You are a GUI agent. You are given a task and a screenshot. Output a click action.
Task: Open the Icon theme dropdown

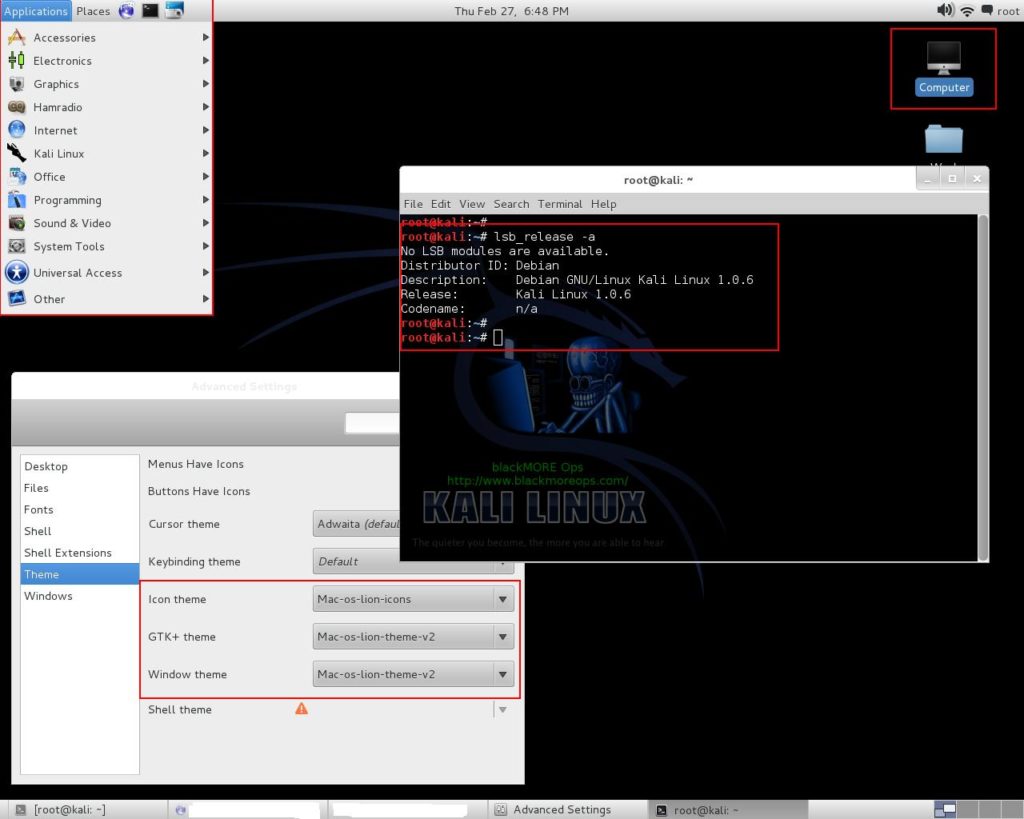(x=413, y=599)
